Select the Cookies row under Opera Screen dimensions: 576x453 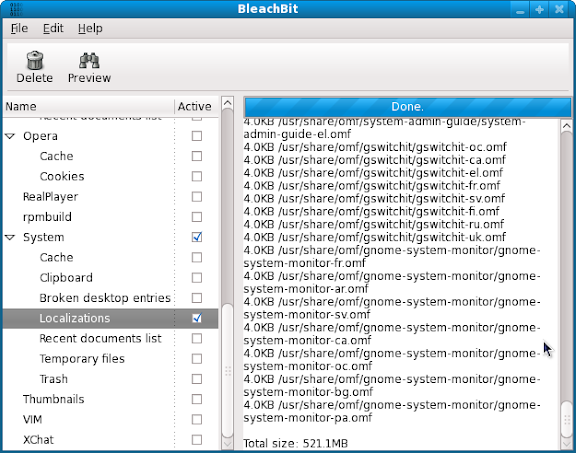(111, 176)
